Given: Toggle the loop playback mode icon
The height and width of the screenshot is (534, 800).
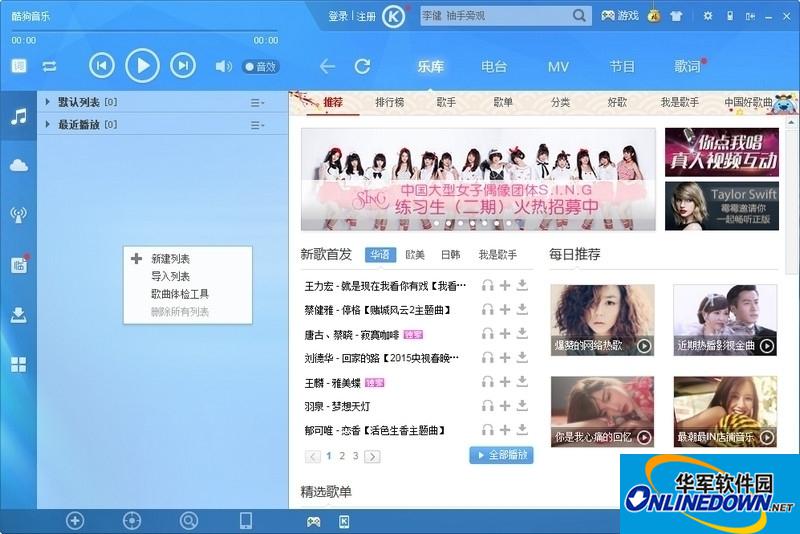Looking at the screenshot, I should pyautogui.click(x=49, y=67).
